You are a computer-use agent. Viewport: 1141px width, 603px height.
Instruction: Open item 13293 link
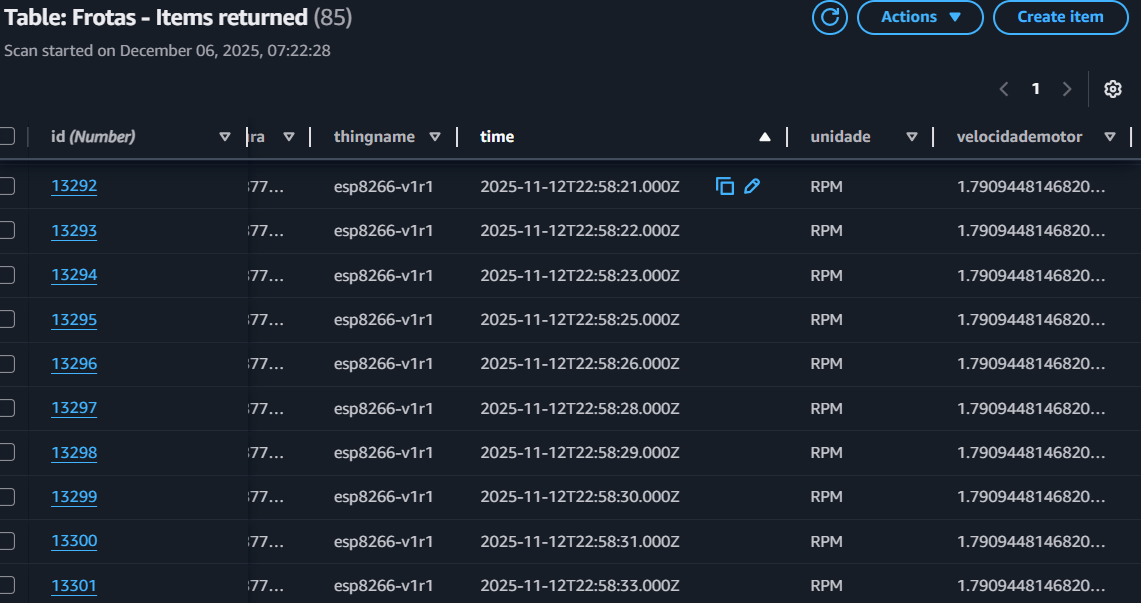pyautogui.click(x=74, y=231)
